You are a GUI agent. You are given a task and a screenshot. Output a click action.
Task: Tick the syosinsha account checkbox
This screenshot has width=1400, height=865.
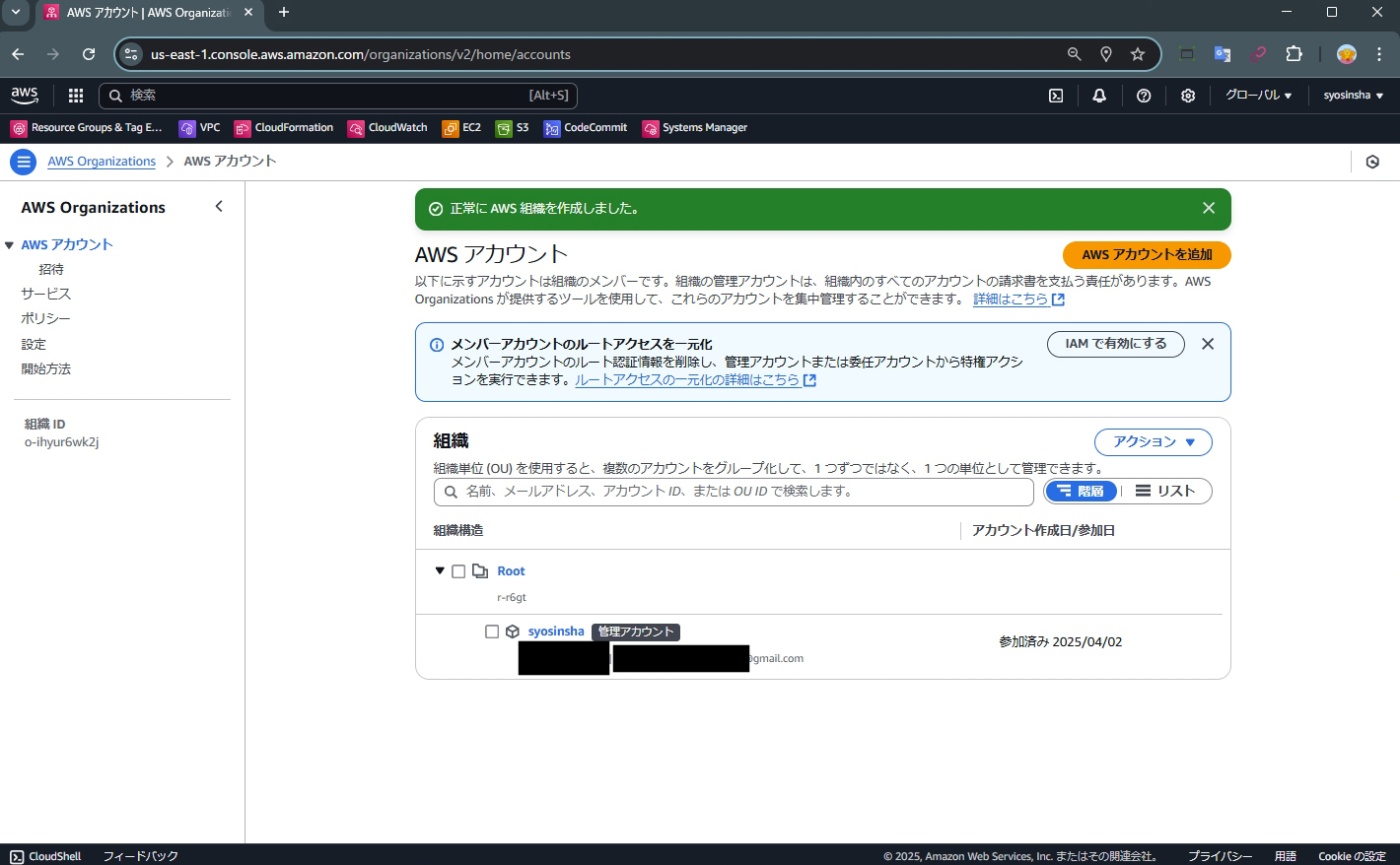click(491, 631)
